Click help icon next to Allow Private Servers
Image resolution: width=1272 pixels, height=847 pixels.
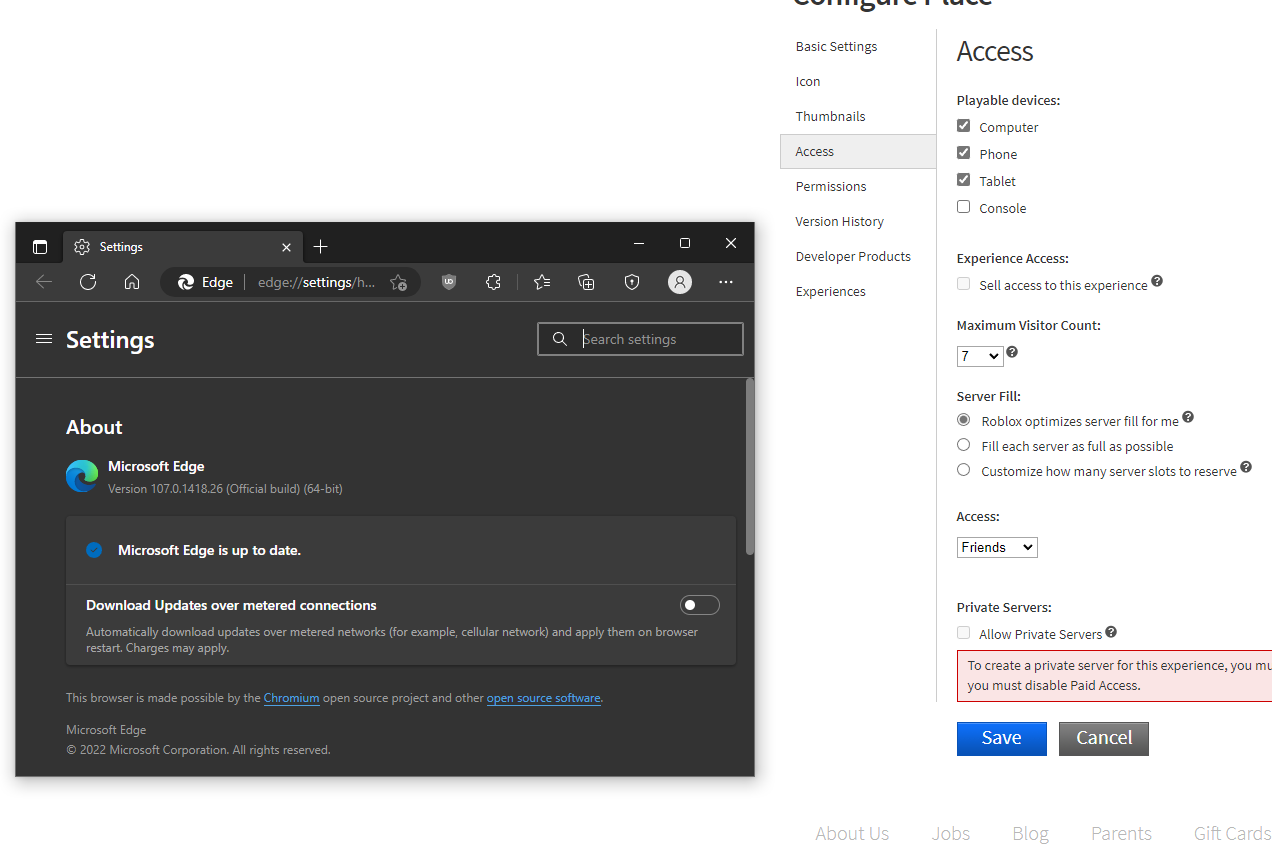(x=1111, y=632)
